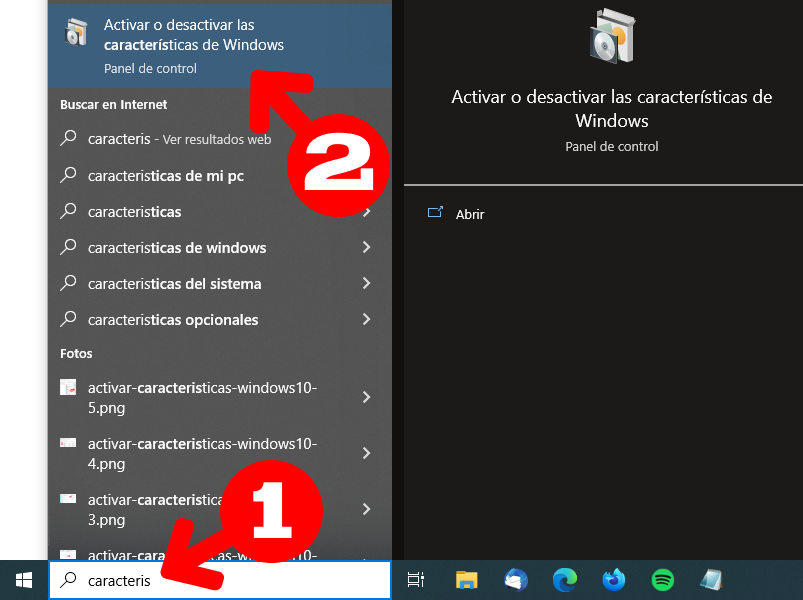This screenshot has height=600, width=803.
Task: Select 'caracteristicas de windows' suggestion
Action: click(x=220, y=247)
